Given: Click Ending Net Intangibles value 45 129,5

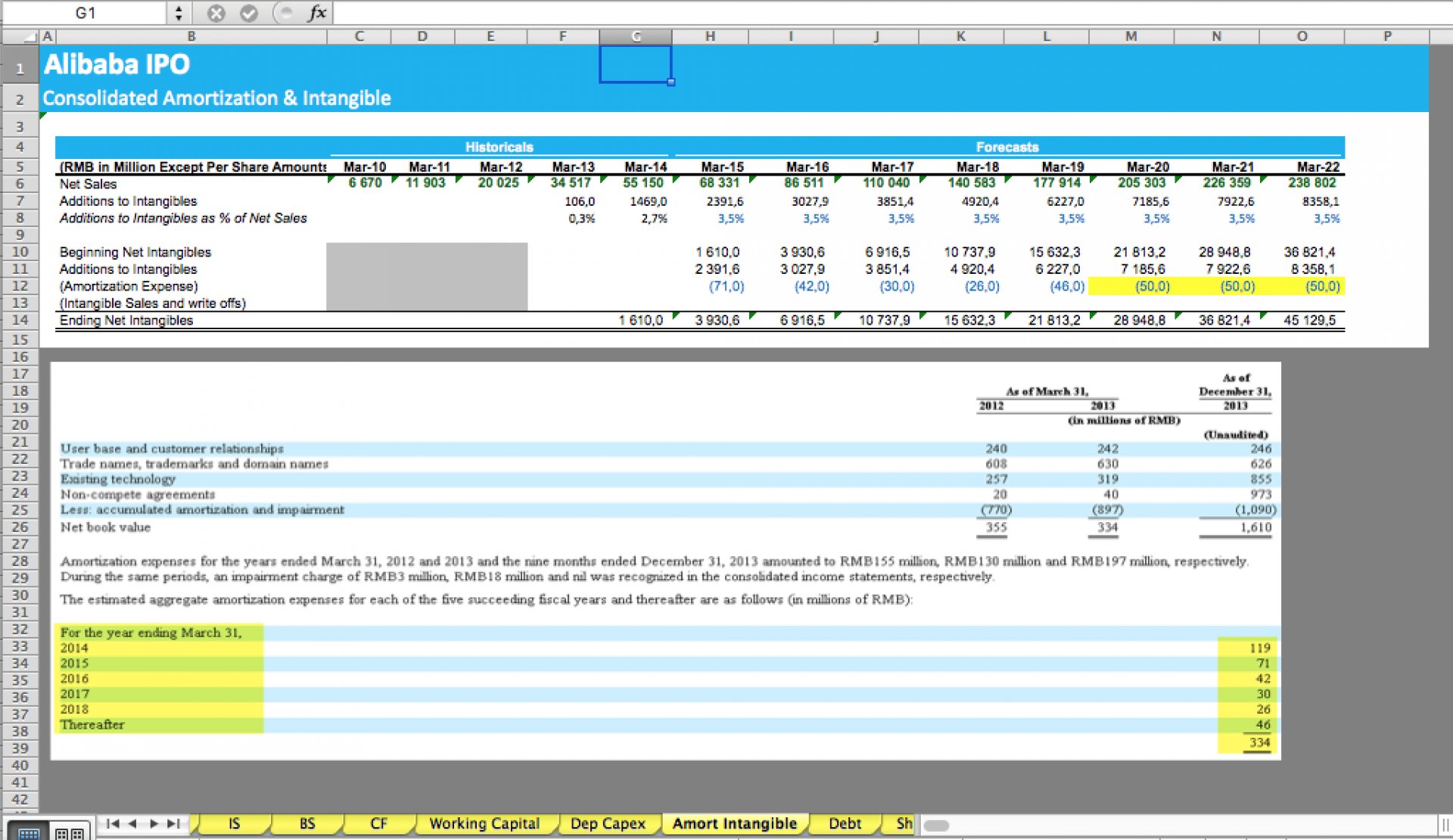Looking at the screenshot, I should 1310,320.
